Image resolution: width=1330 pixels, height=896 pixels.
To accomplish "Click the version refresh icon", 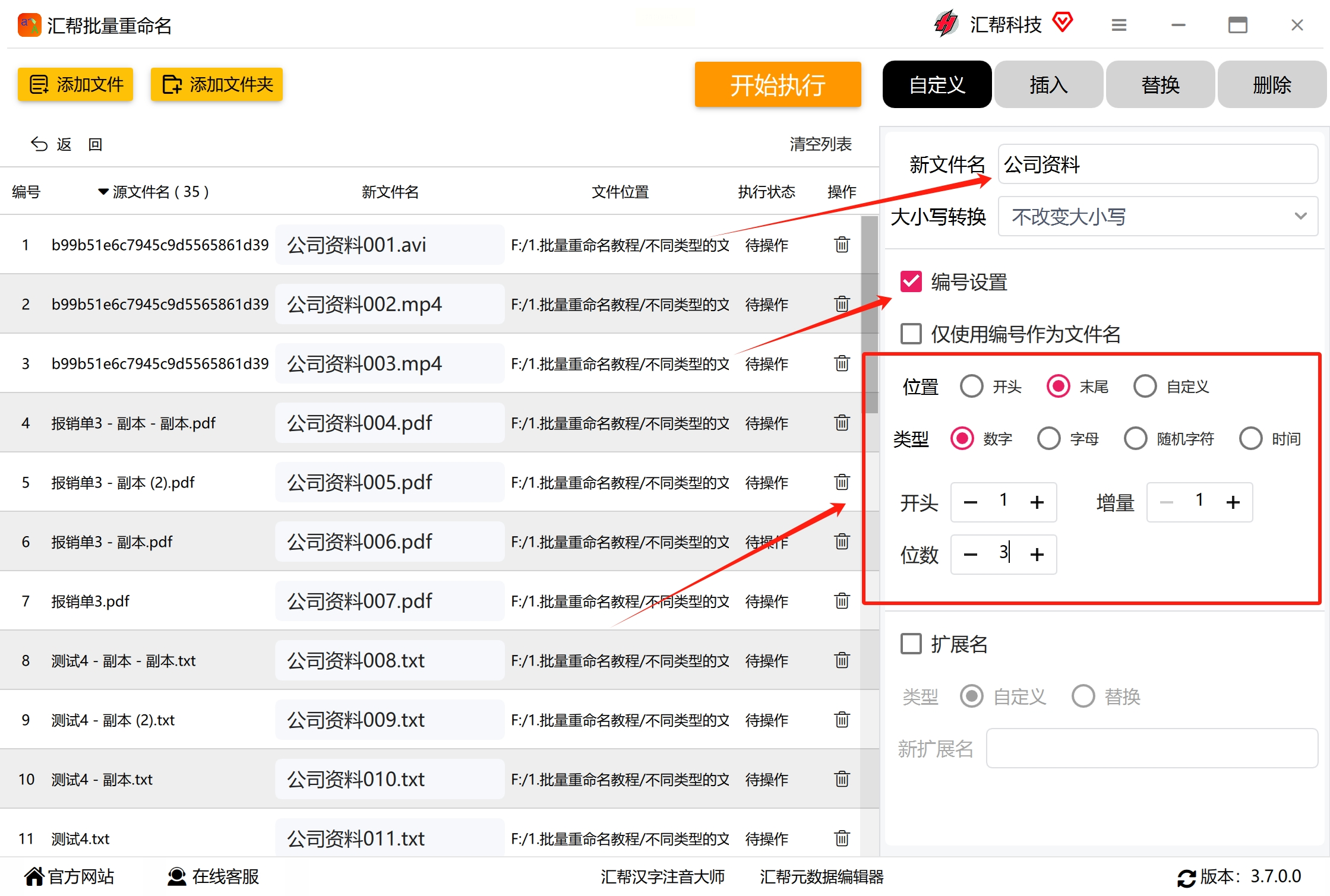I will (x=1186, y=878).
